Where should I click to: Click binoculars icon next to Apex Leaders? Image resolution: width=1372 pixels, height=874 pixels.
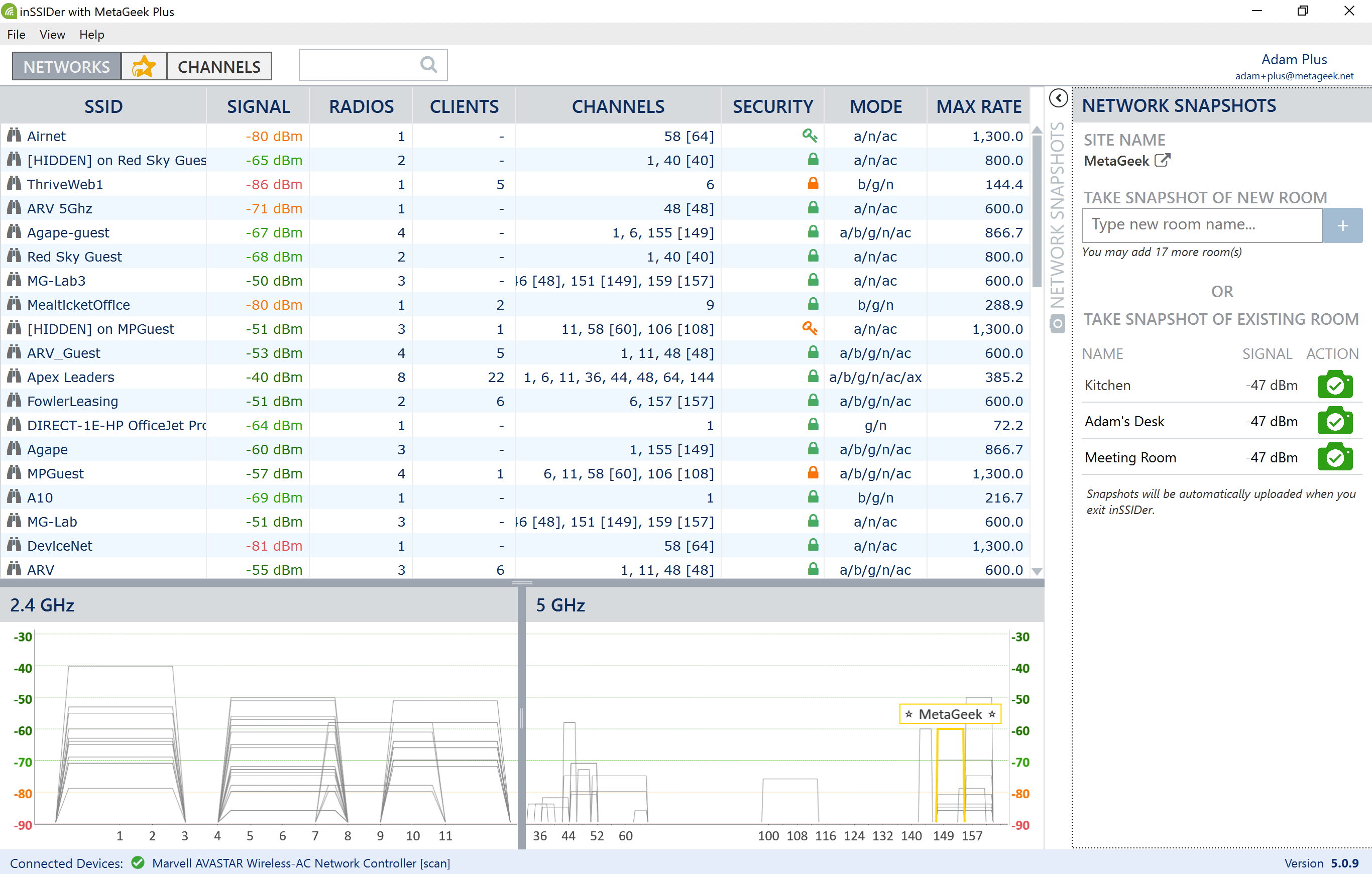pos(14,377)
